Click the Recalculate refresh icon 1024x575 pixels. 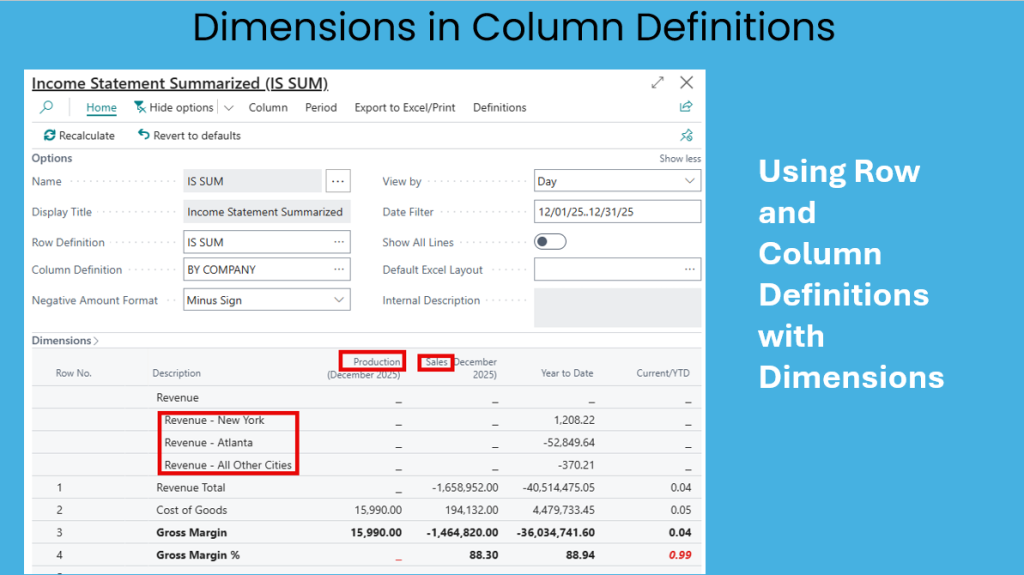pos(49,135)
